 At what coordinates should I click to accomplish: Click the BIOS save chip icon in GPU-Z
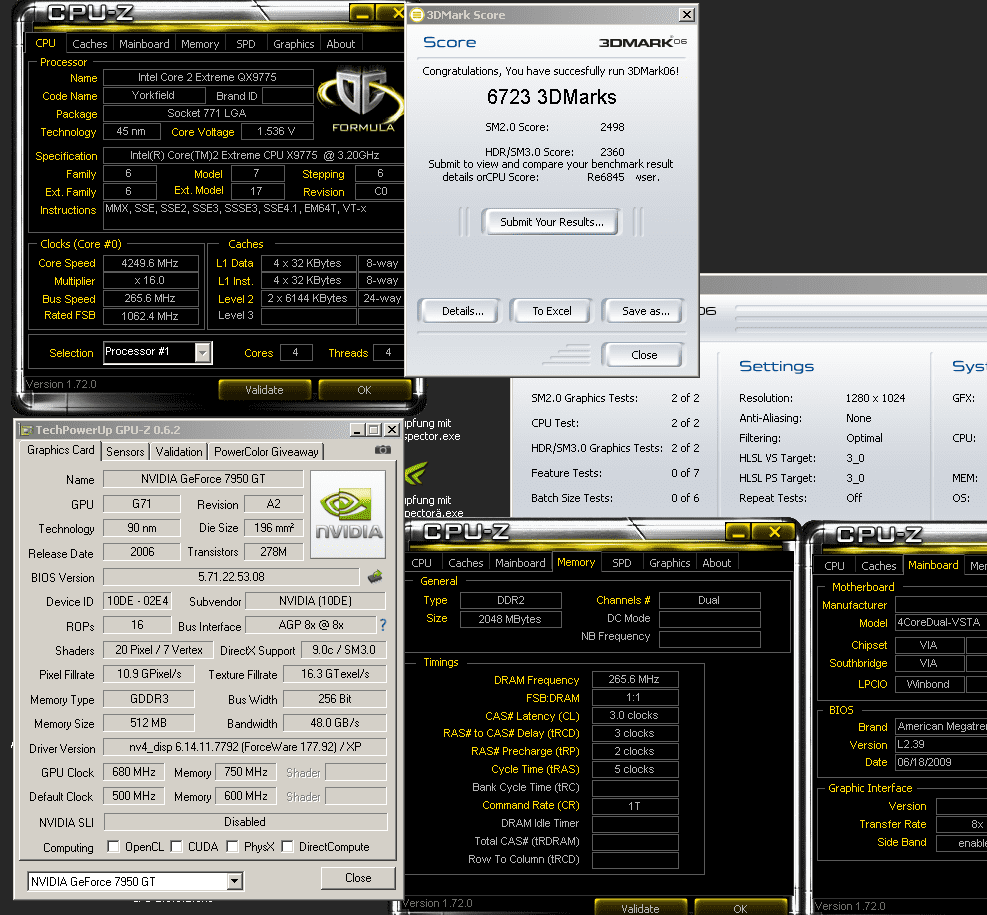point(375,576)
